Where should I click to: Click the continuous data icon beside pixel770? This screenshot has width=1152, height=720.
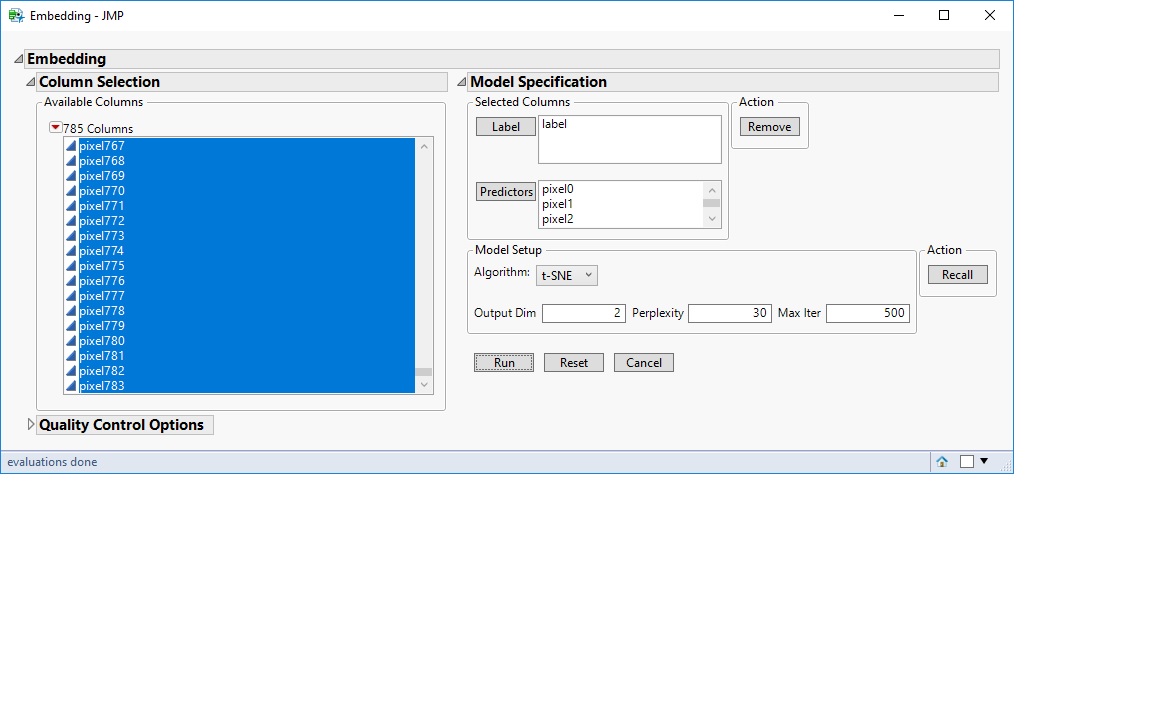71,190
